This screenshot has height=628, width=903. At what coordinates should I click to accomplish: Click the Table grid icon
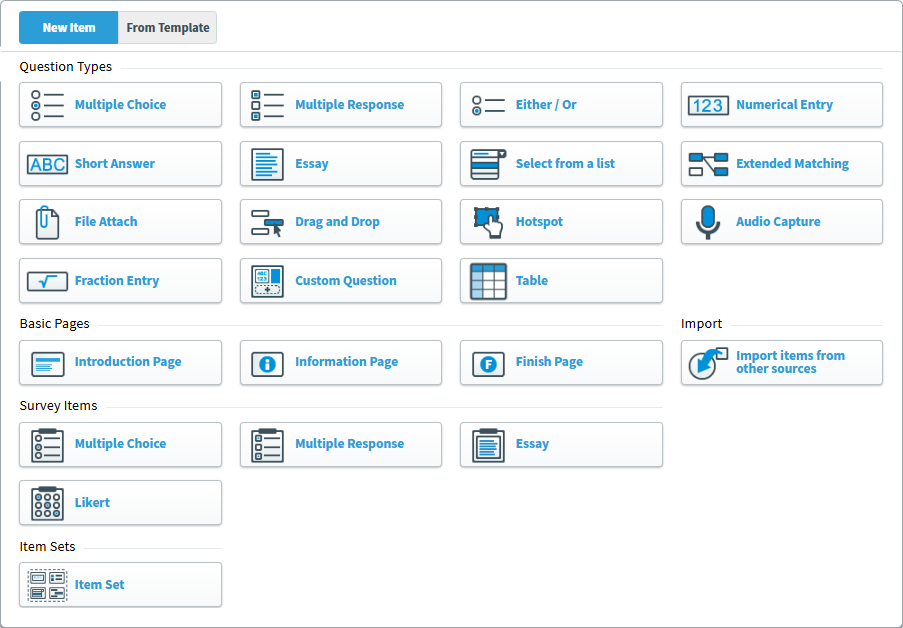(488, 281)
